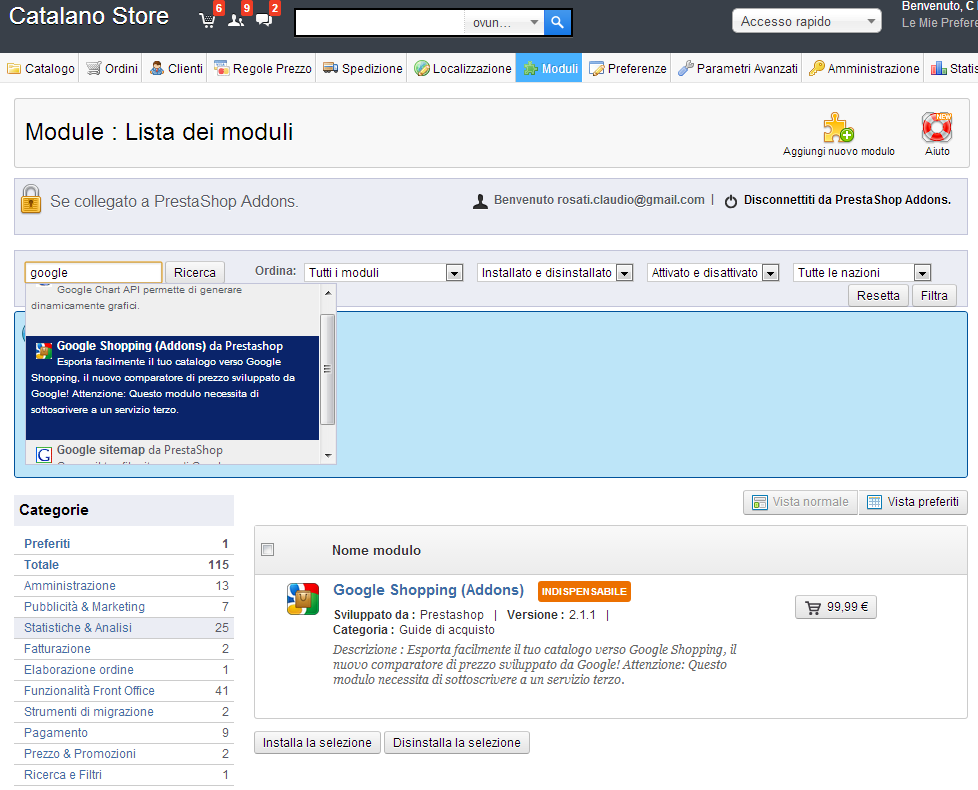
Task: Click the 99,99 € purchase button
Action: [836, 607]
